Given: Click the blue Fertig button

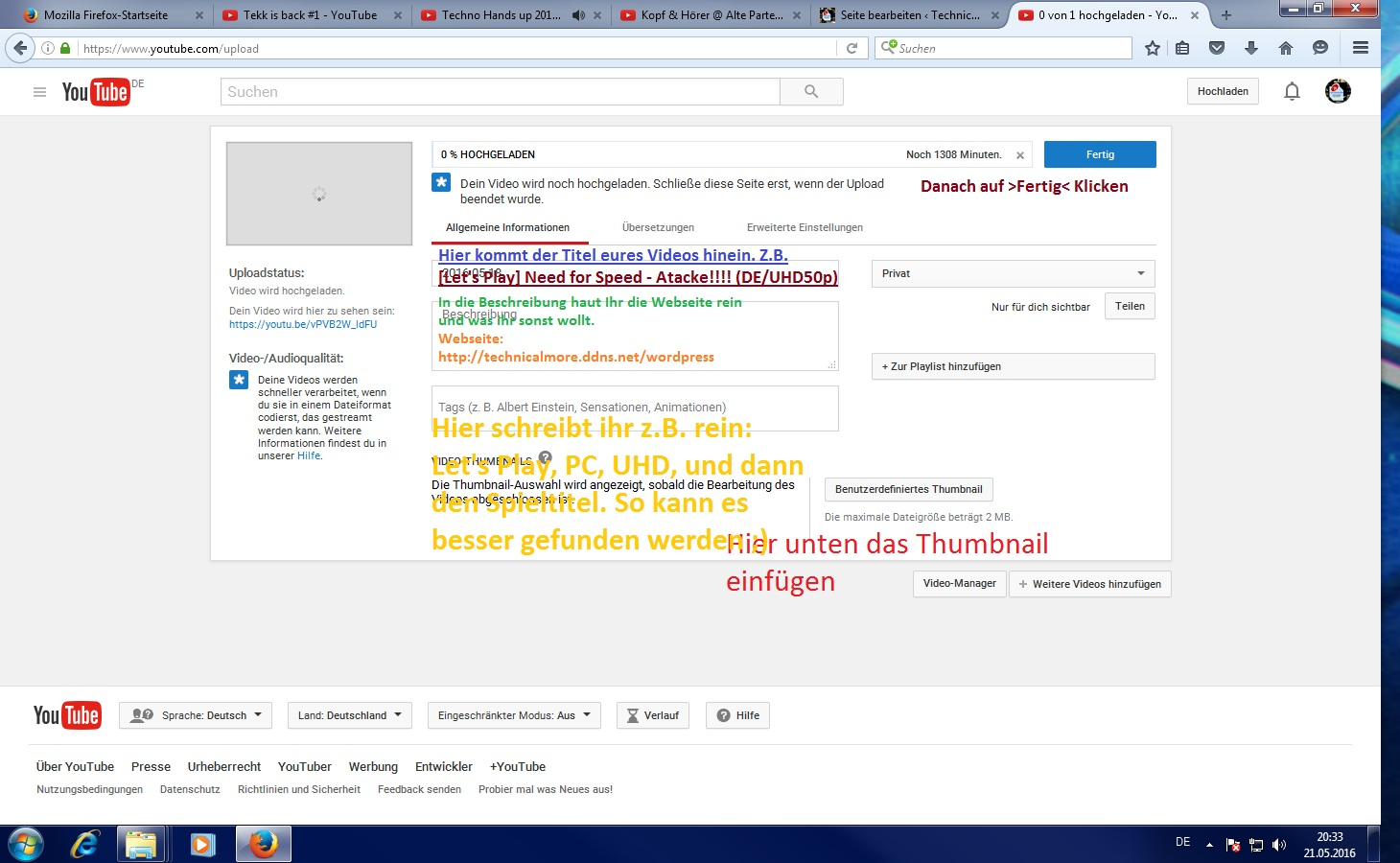Looking at the screenshot, I should [1100, 154].
